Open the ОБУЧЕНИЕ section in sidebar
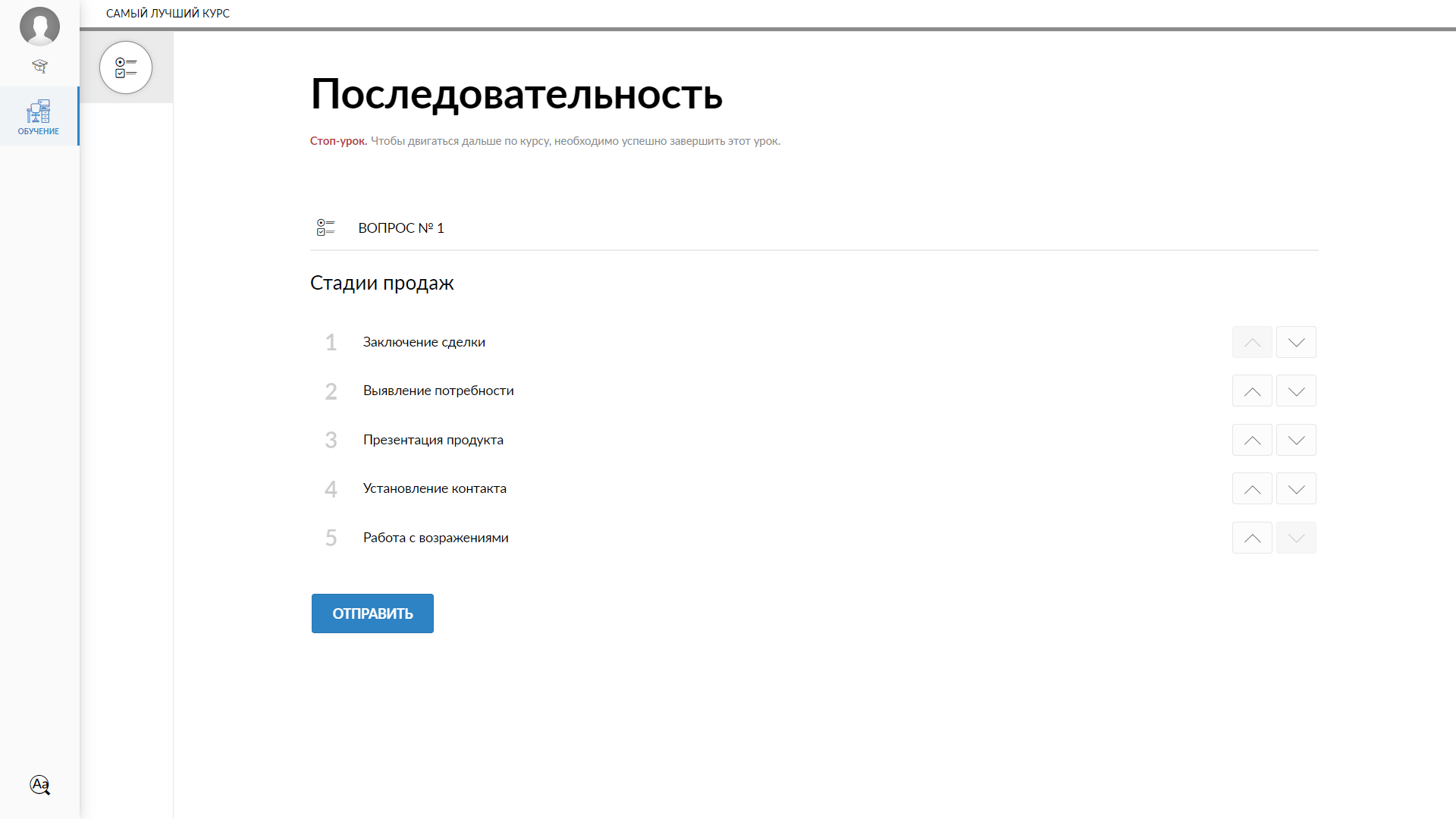The height and width of the screenshot is (819, 1456). tap(39, 116)
